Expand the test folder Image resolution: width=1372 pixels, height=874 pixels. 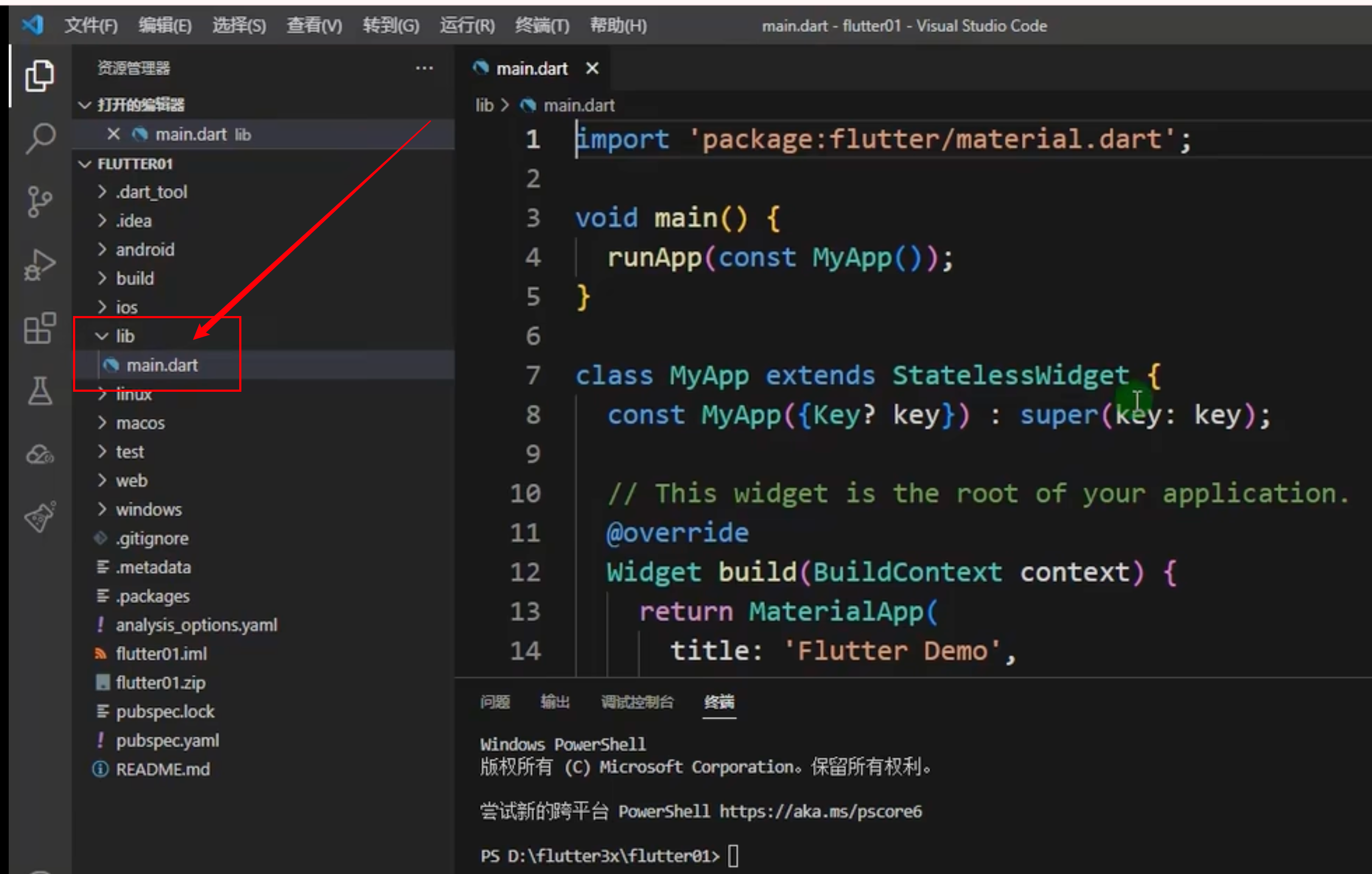(x=102, y=451)
